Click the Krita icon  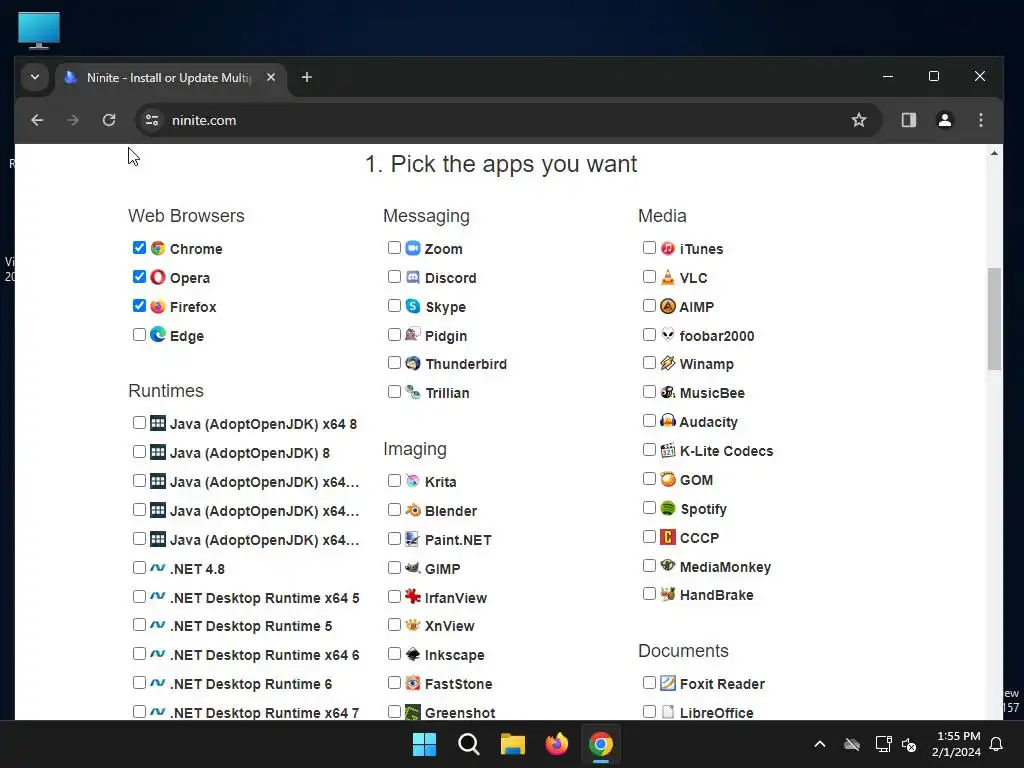[x=412, y=481]
